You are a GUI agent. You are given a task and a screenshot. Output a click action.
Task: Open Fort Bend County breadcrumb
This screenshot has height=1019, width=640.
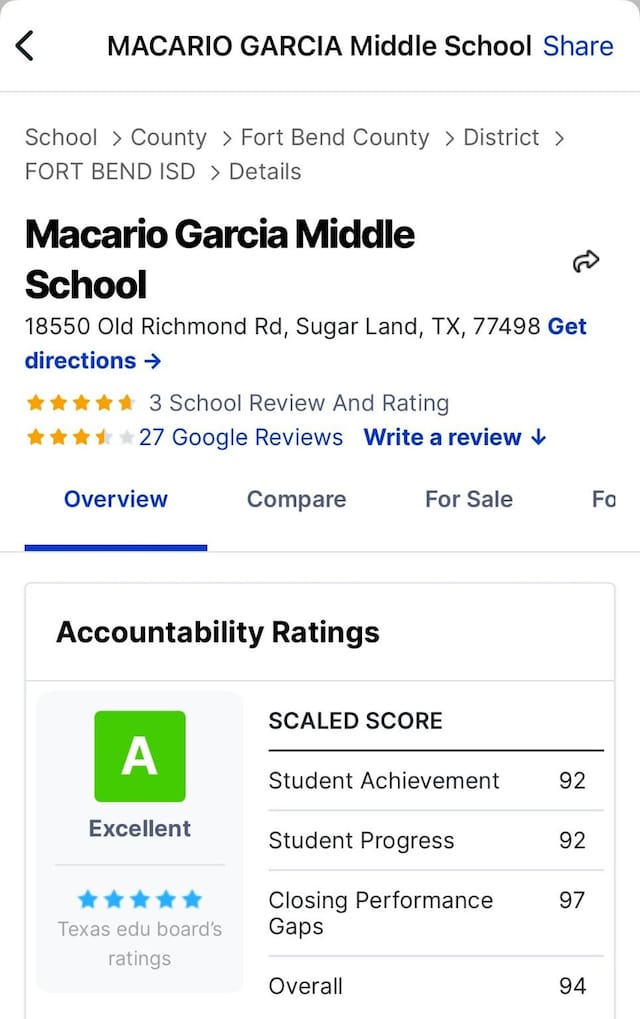(335, 138)
